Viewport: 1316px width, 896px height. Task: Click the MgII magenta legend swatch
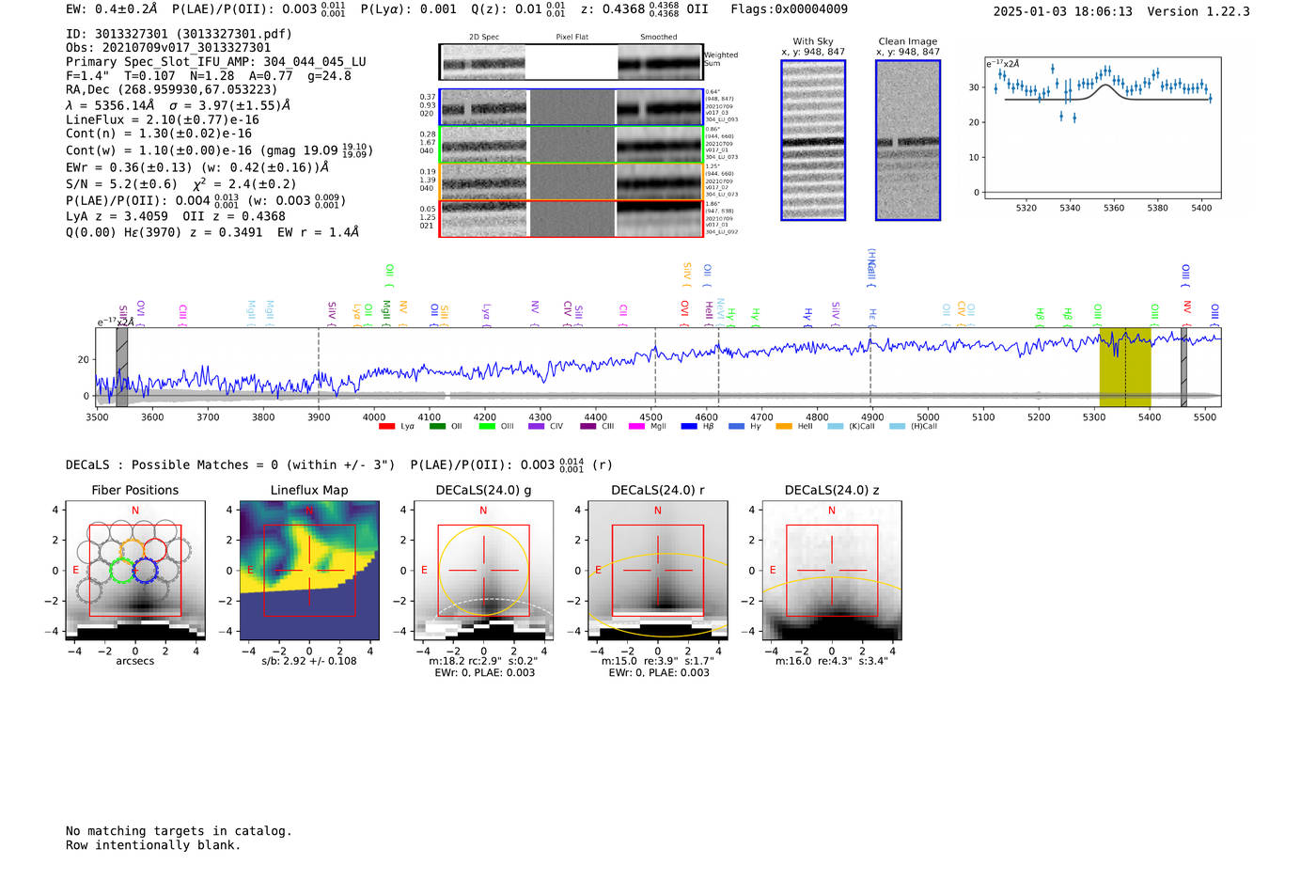click(x=637, y=427)
